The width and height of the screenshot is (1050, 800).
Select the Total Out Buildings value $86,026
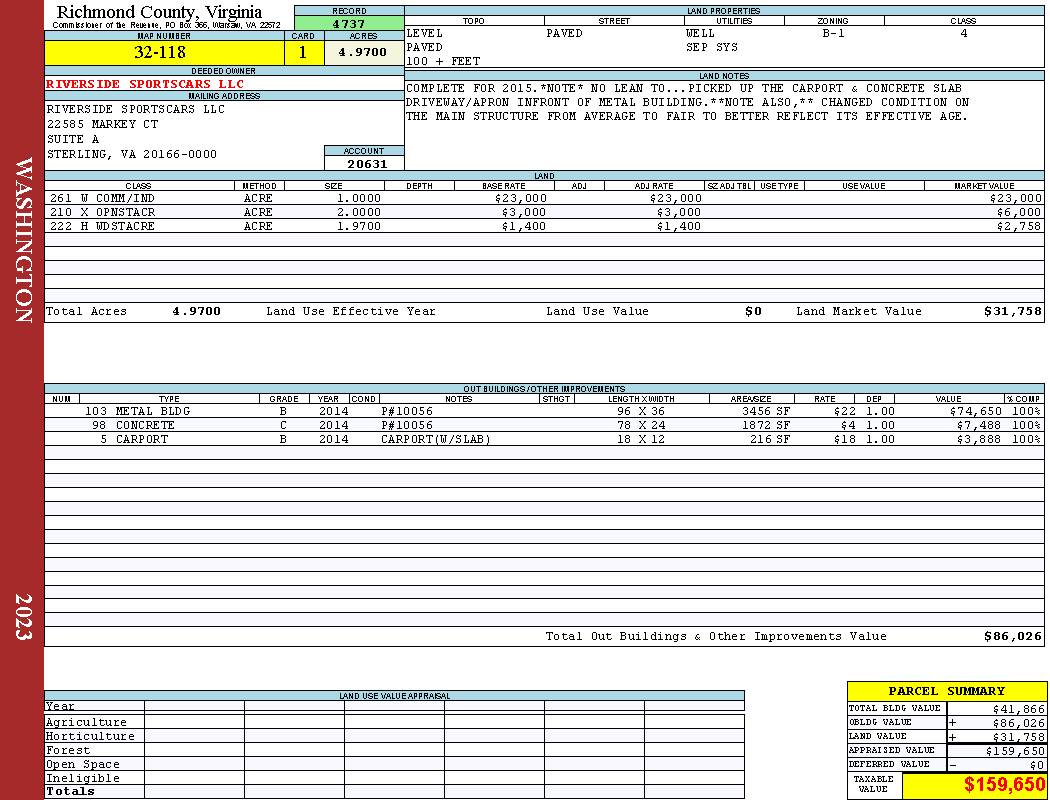[1012, 637]
